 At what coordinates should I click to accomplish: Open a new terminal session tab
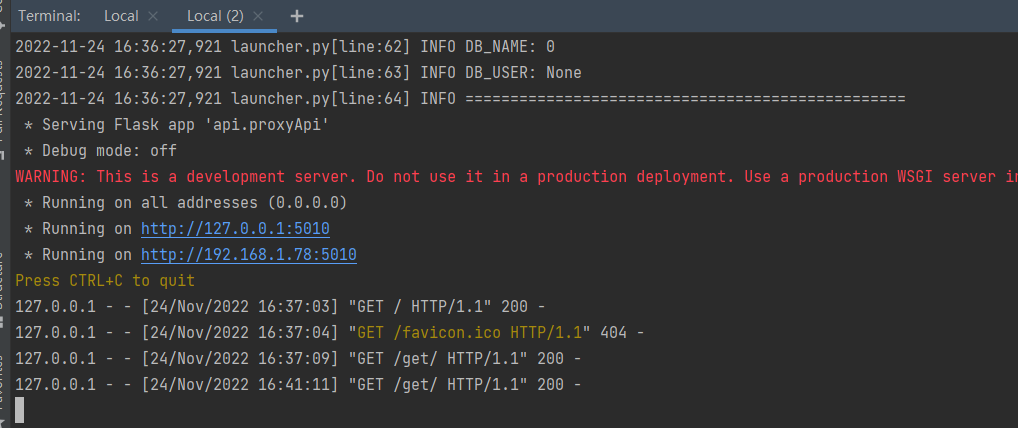(x=297, y=16)
